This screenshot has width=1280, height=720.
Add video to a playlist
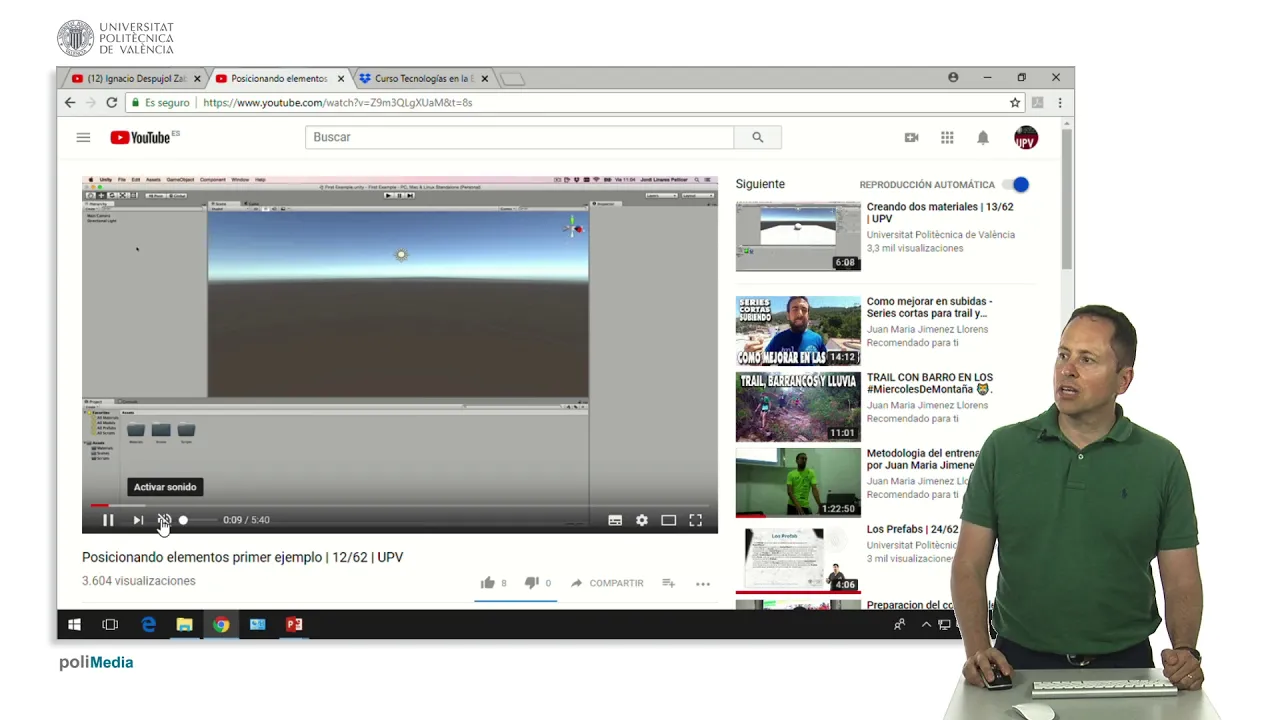click(x=668, y=583)
